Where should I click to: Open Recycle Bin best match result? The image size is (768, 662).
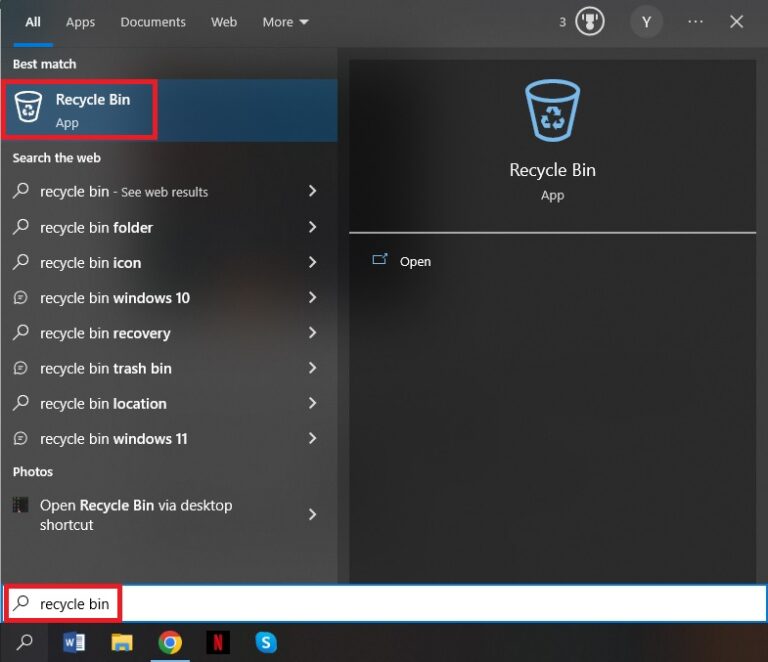[80, 111]
